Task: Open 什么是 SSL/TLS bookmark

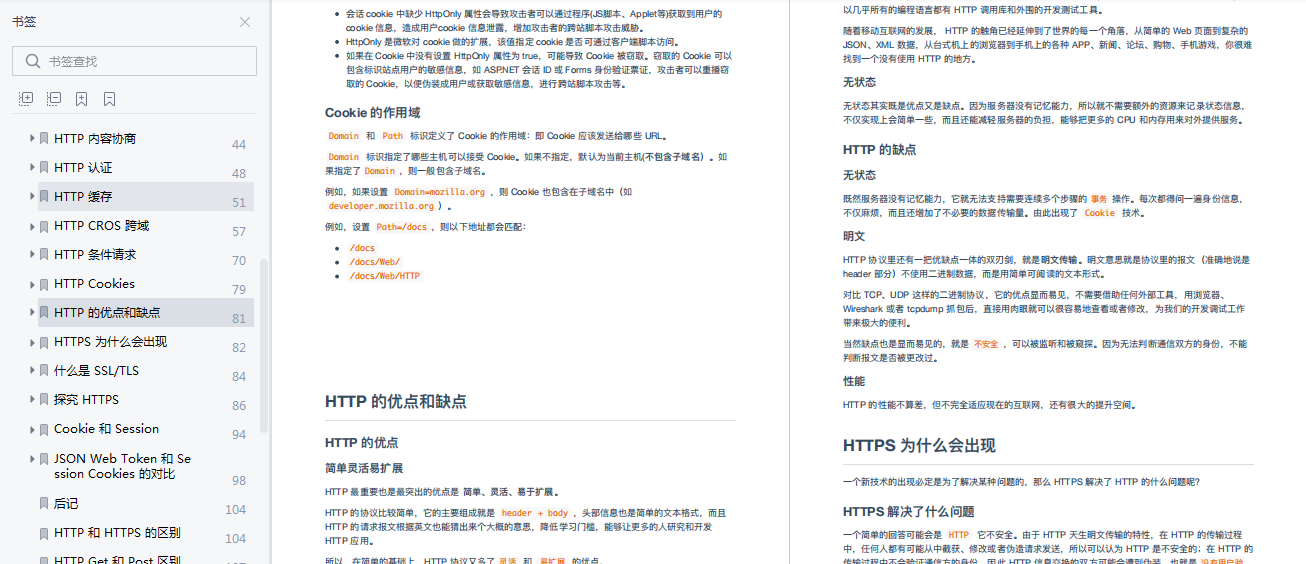Action: click(96, 370)
